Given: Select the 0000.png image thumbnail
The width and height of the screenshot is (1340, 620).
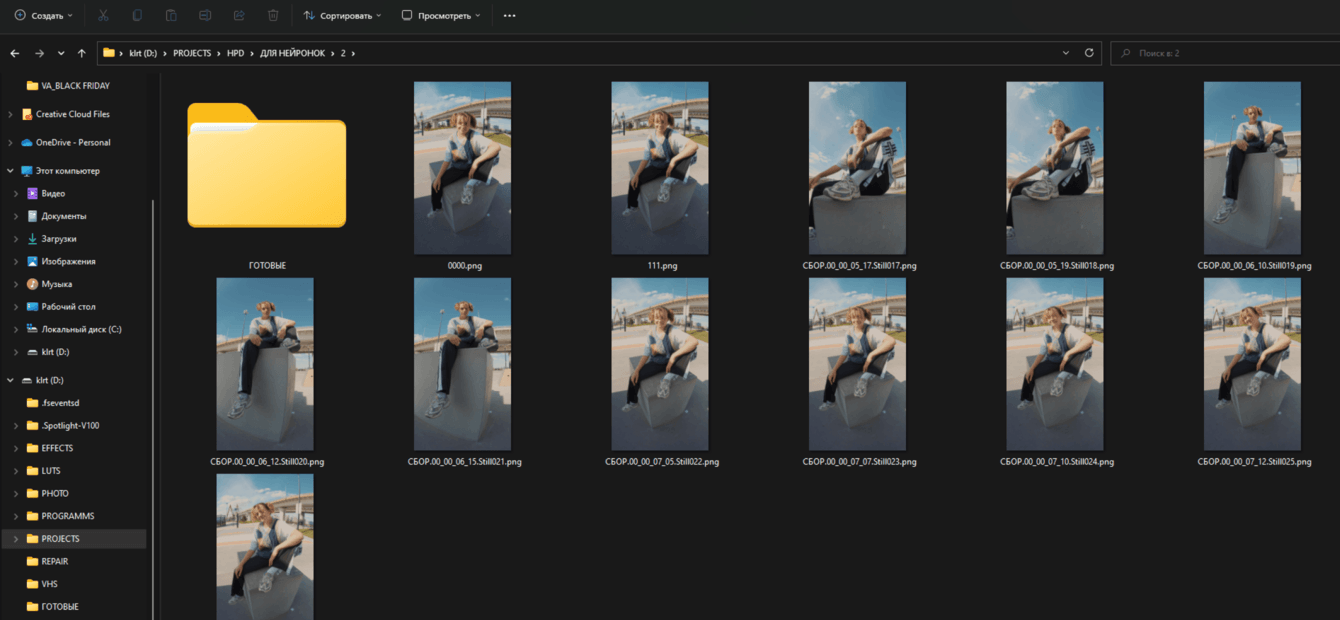Looking at the screenshot, I should point(462,168).
